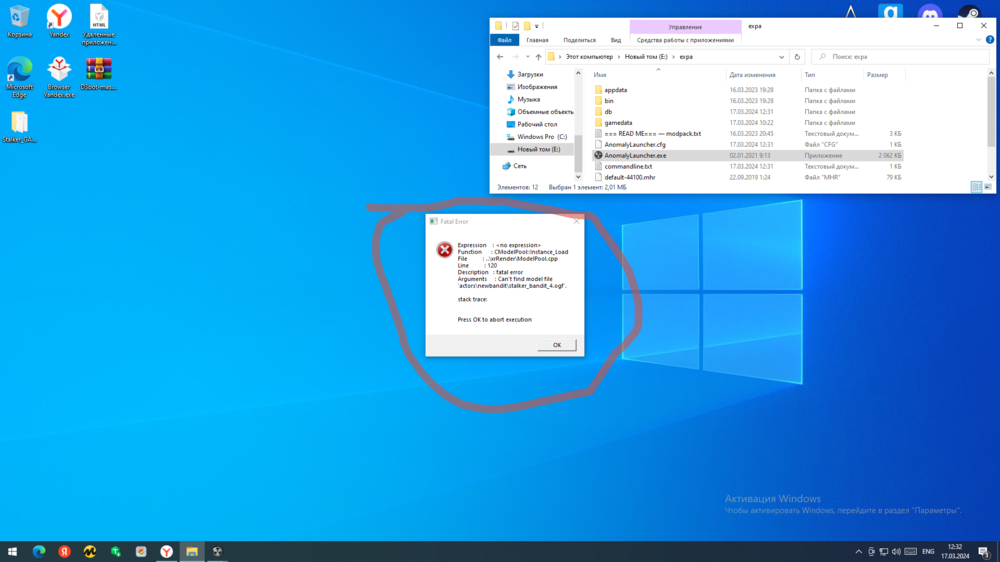Image resolution: width=1000 pixels, height=562 pixels.
Task: Switch to large icons view in Explorer
Action: tap(988, 187)
